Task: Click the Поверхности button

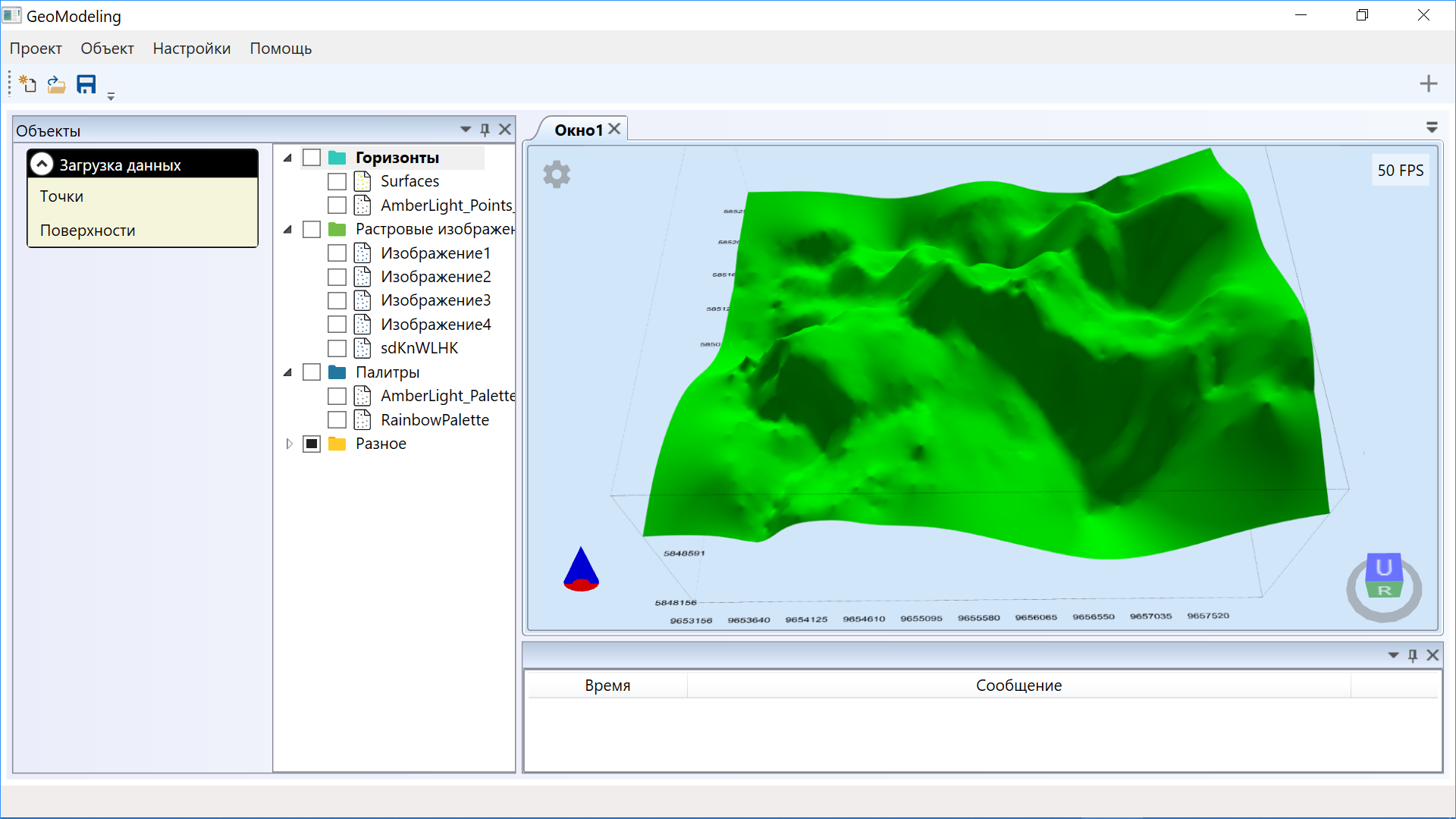Action: 88,231
